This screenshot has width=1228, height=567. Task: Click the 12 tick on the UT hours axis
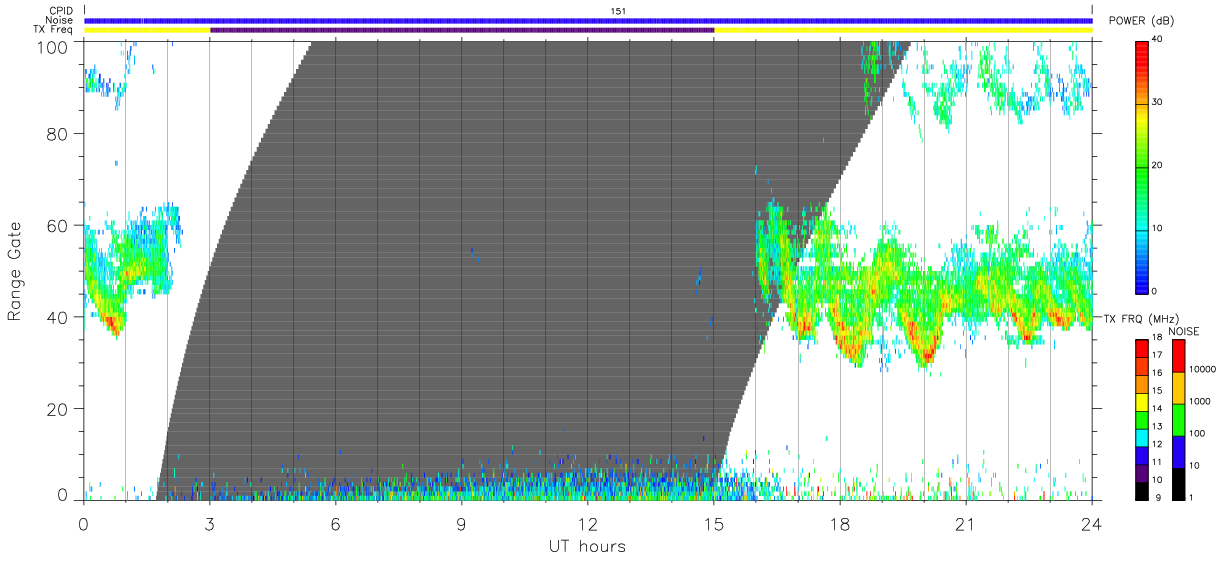click(588, 523)
